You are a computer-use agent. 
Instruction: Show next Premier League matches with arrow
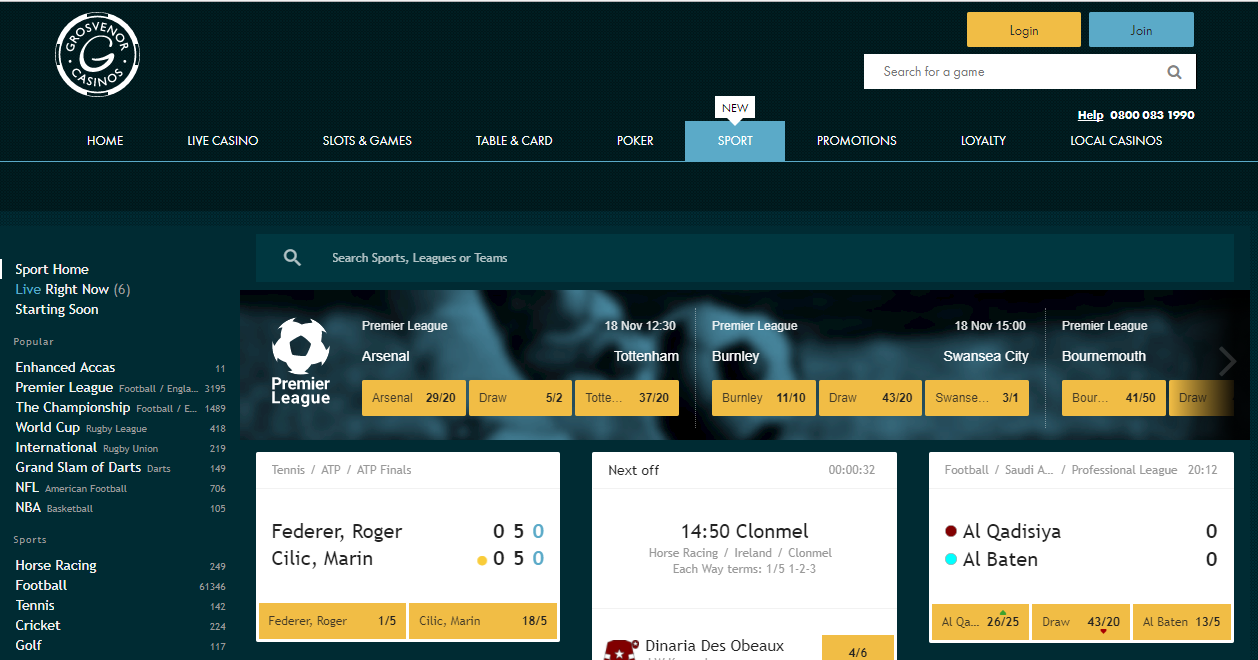1228,361
